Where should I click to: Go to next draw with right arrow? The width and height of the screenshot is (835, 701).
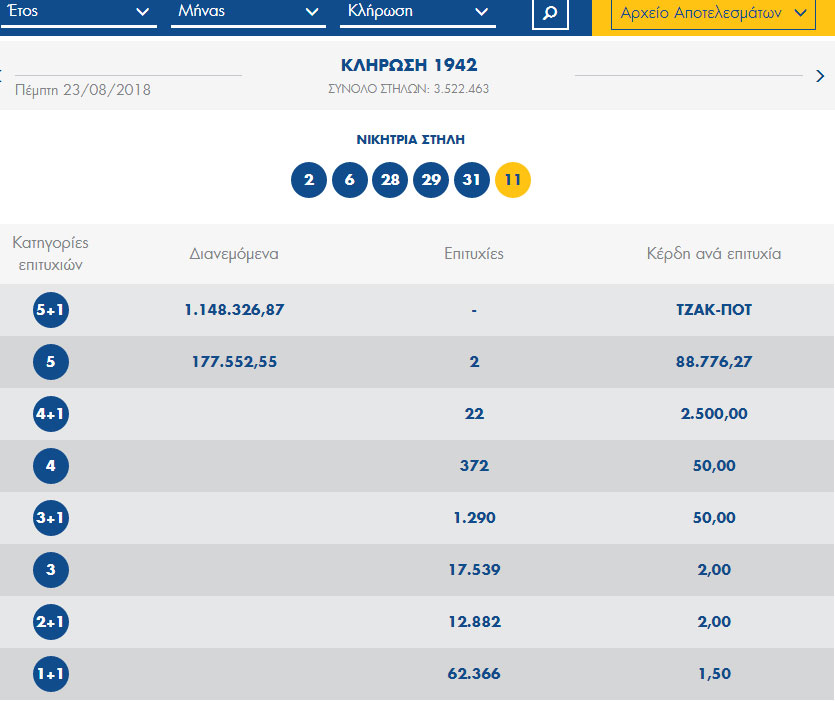coord(820,76)
